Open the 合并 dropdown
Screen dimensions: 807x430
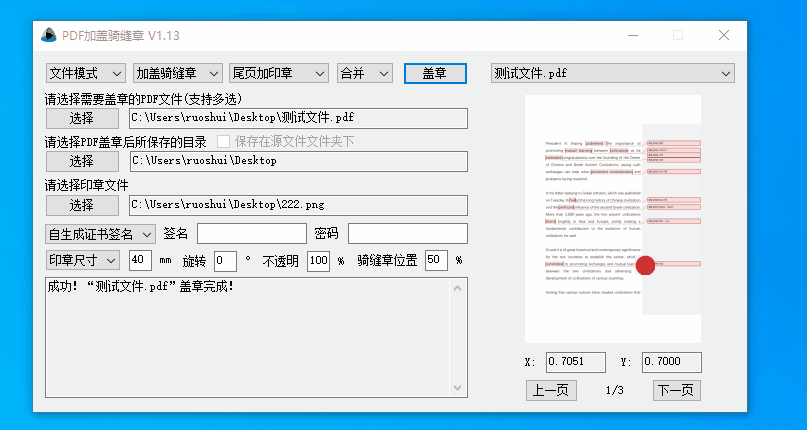(x=365, y=73)
